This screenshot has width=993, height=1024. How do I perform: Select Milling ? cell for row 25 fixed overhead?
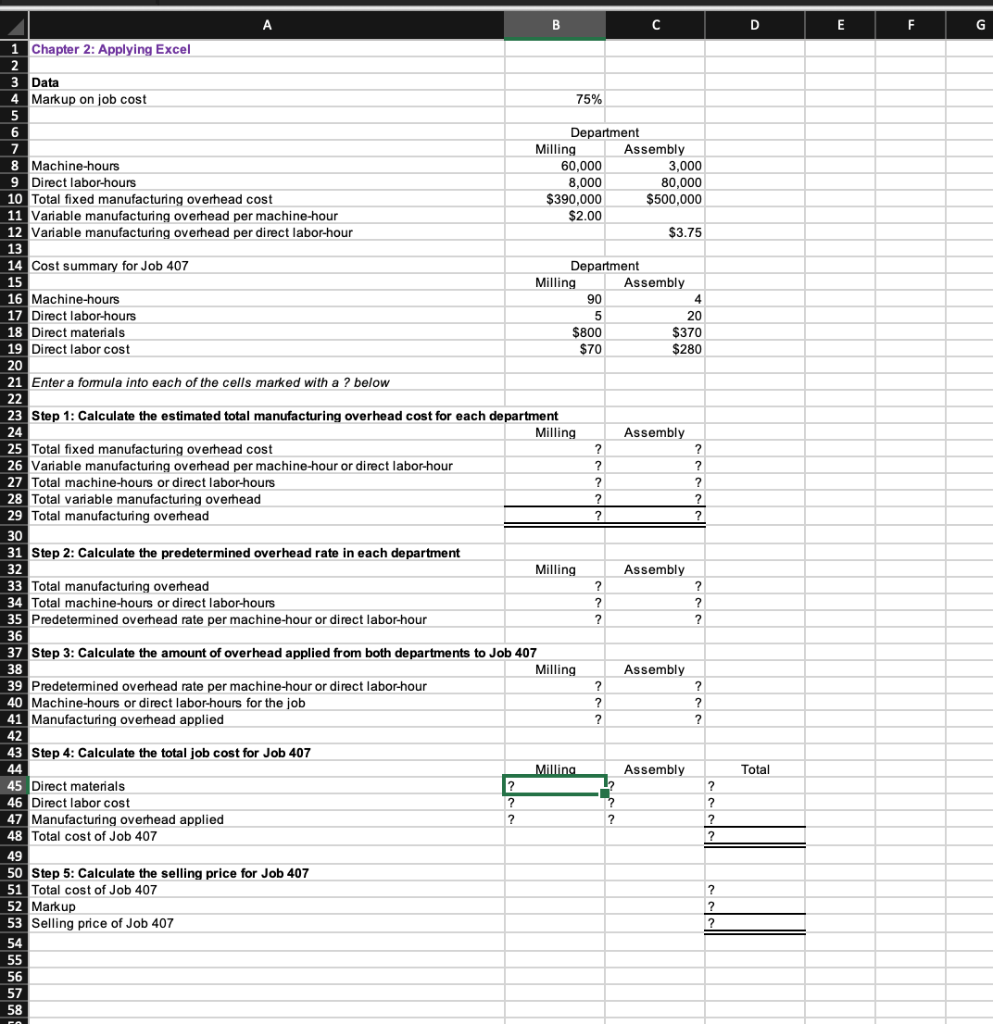coord(555,449)
